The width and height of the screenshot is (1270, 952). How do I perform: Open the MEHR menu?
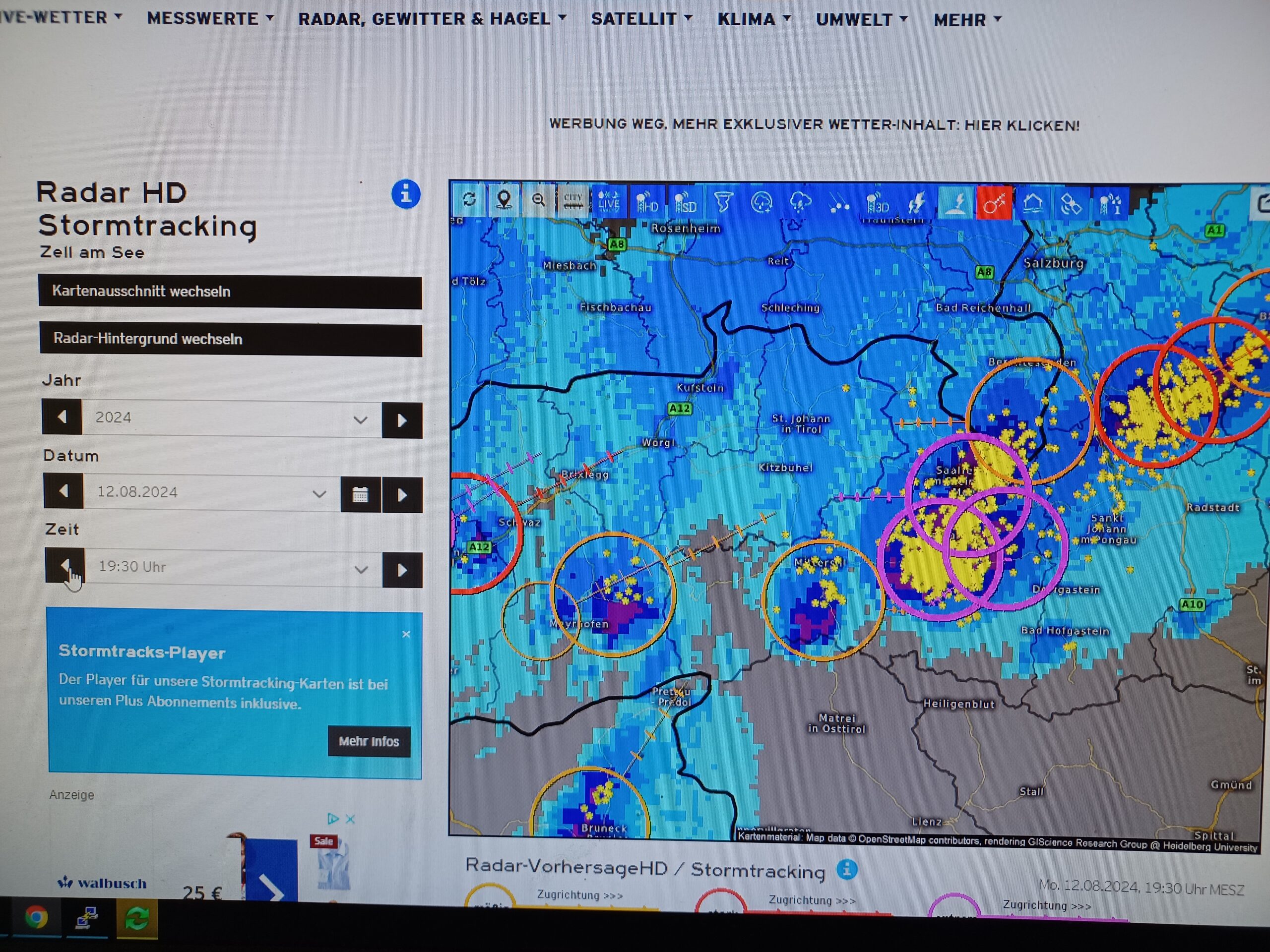967,20
